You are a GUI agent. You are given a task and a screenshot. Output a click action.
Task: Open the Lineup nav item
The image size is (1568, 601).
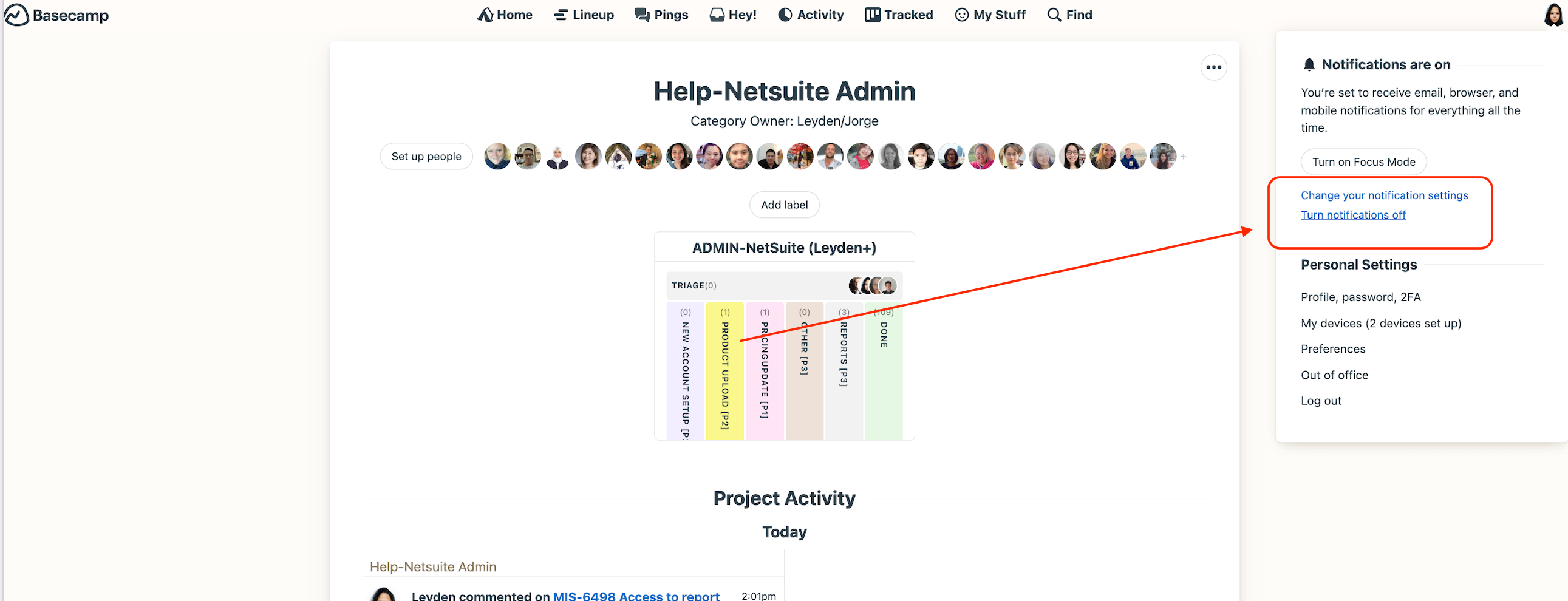pos(584,15)
